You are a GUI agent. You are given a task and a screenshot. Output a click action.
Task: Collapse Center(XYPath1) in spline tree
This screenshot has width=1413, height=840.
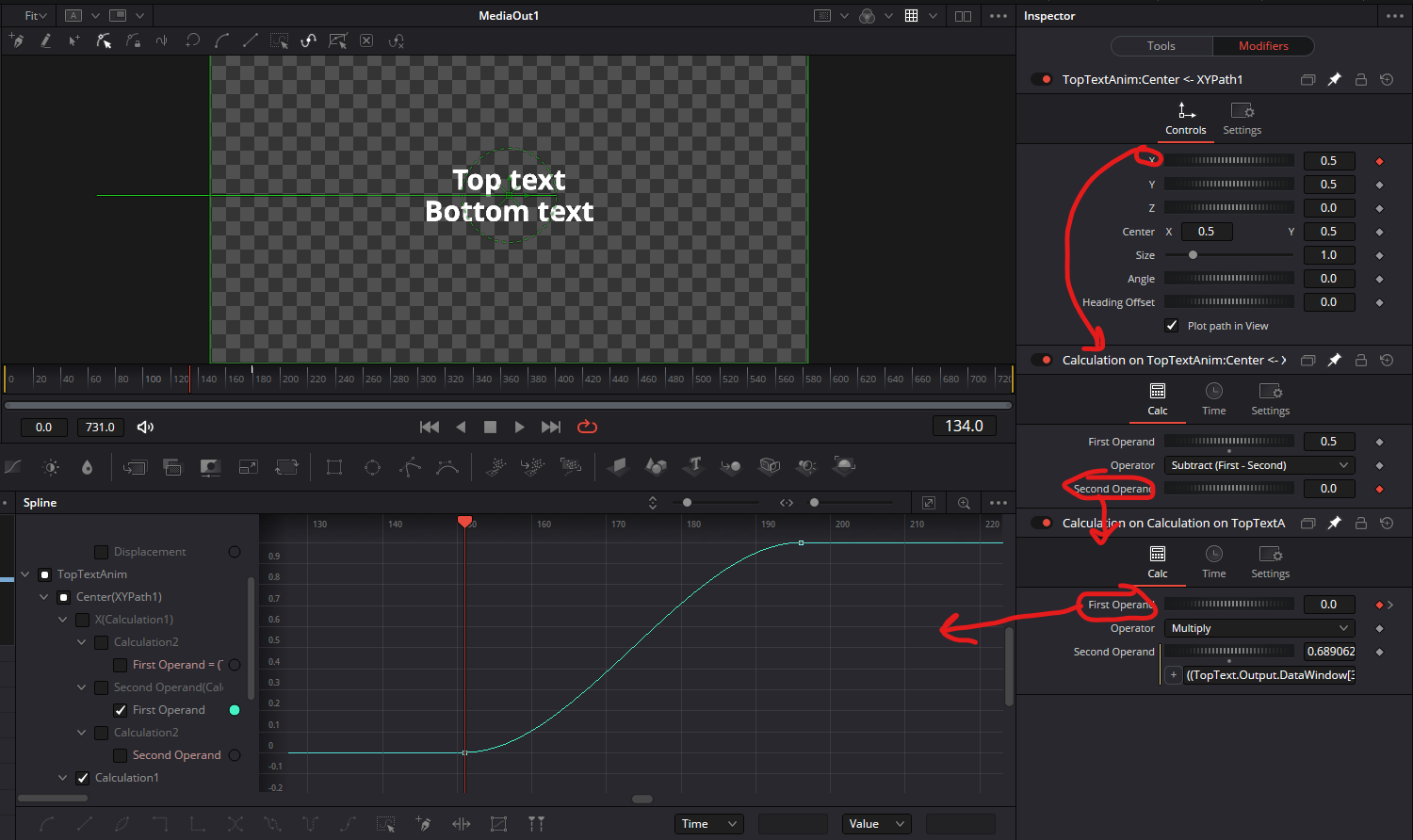44,597
